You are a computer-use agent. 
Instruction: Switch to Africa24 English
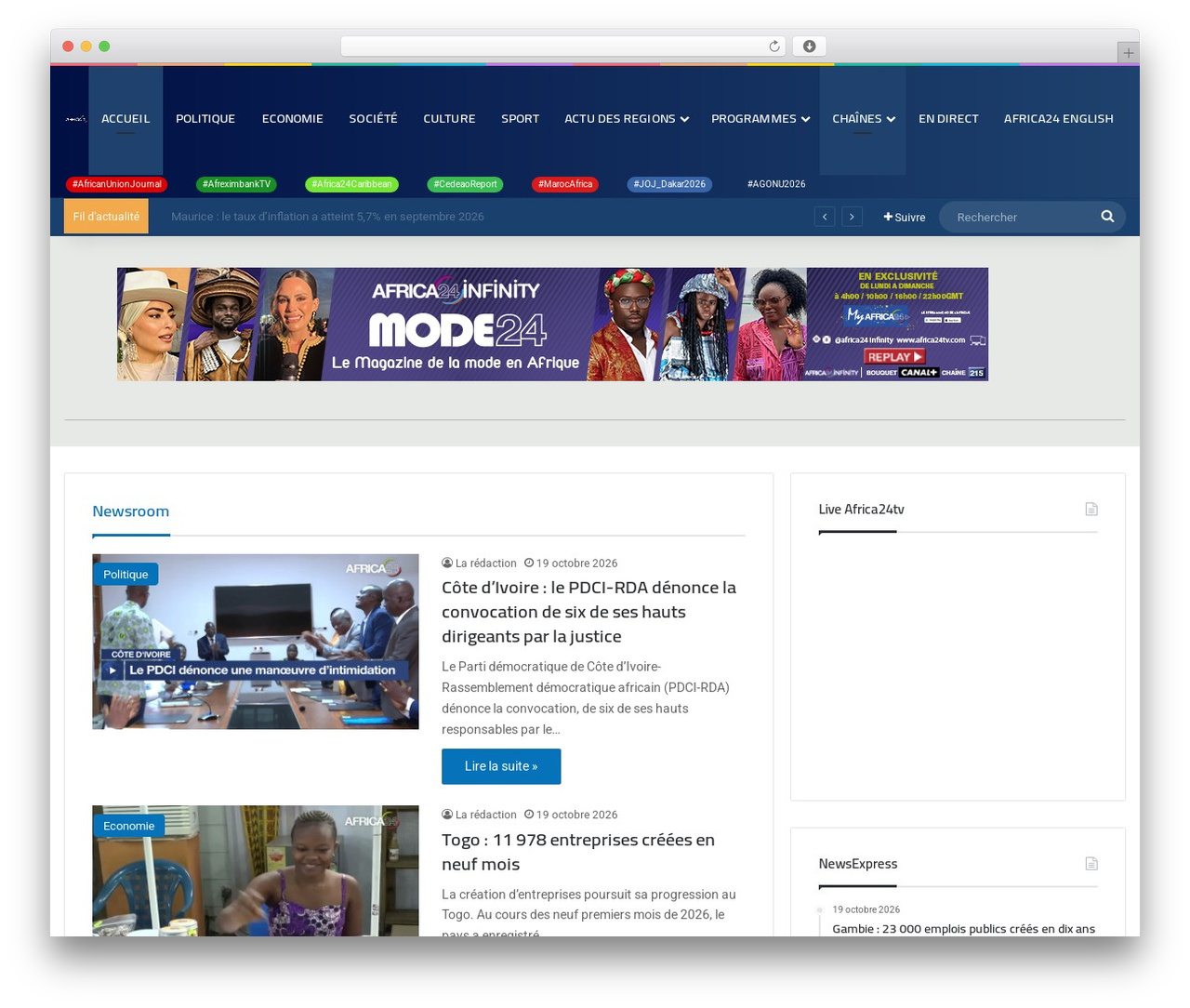[x=1058, y=119]
